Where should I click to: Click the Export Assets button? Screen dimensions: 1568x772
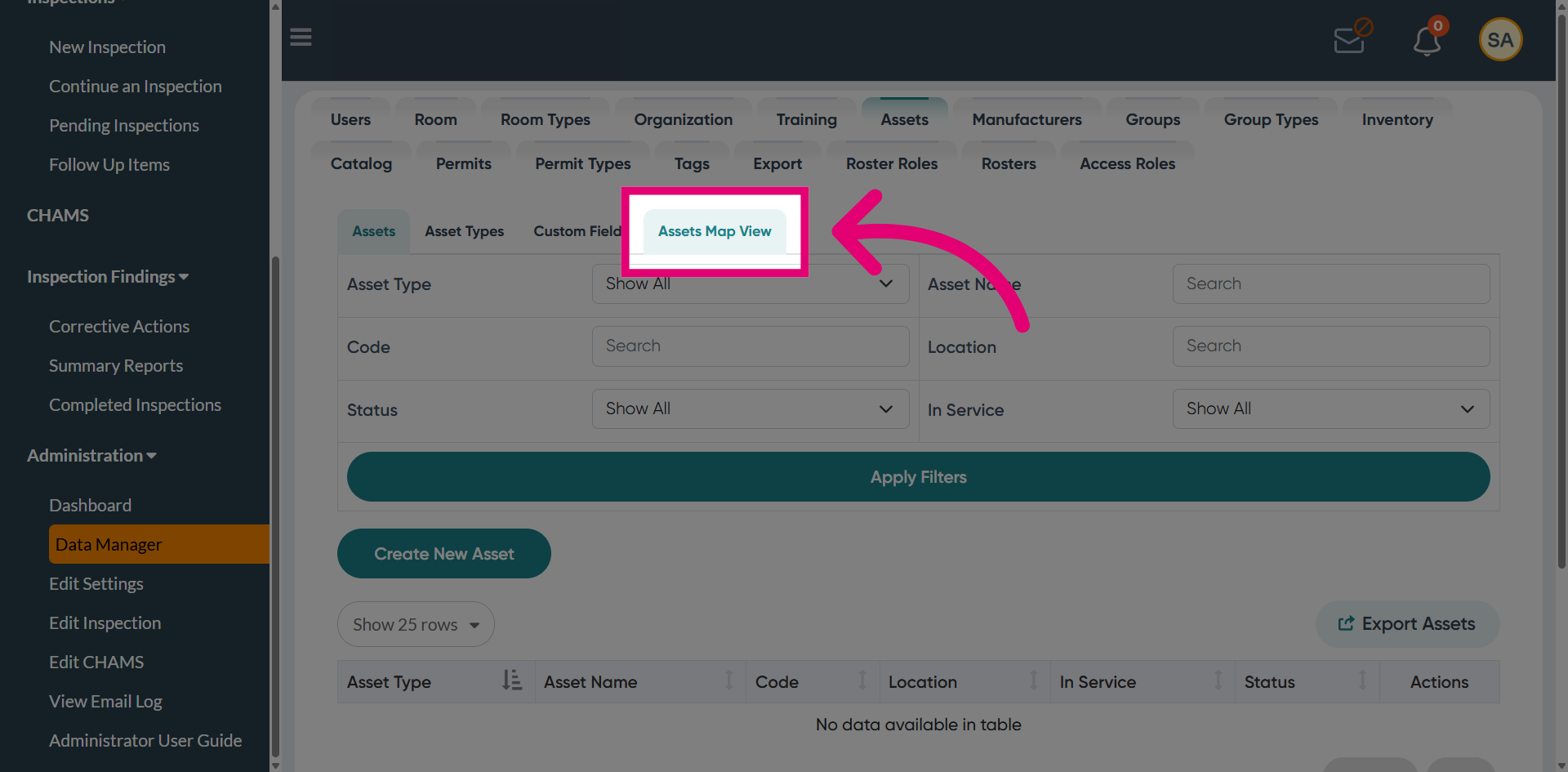[1406, 624]
